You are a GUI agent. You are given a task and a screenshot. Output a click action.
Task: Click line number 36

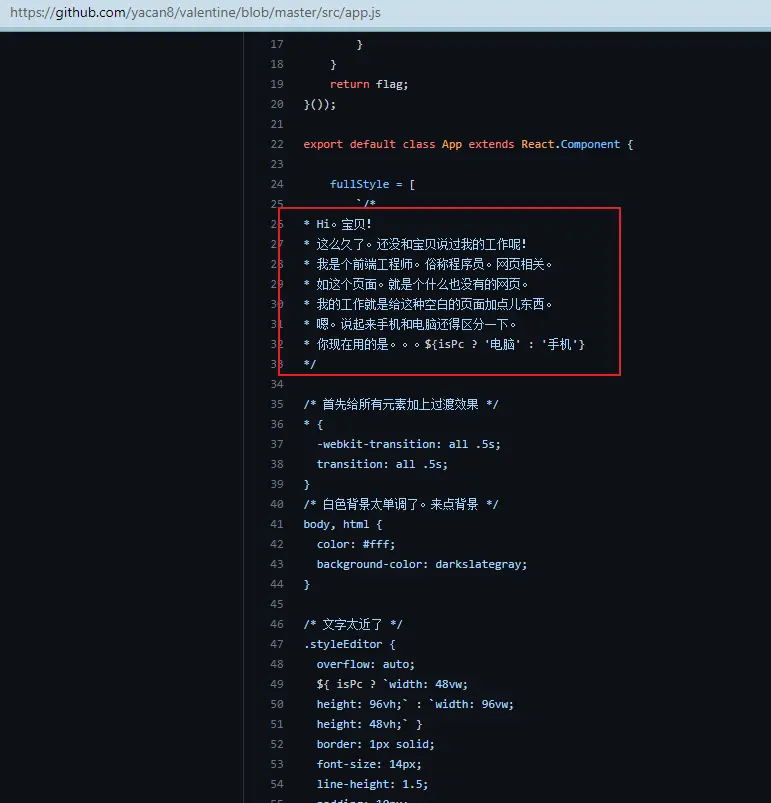(276, 425)
